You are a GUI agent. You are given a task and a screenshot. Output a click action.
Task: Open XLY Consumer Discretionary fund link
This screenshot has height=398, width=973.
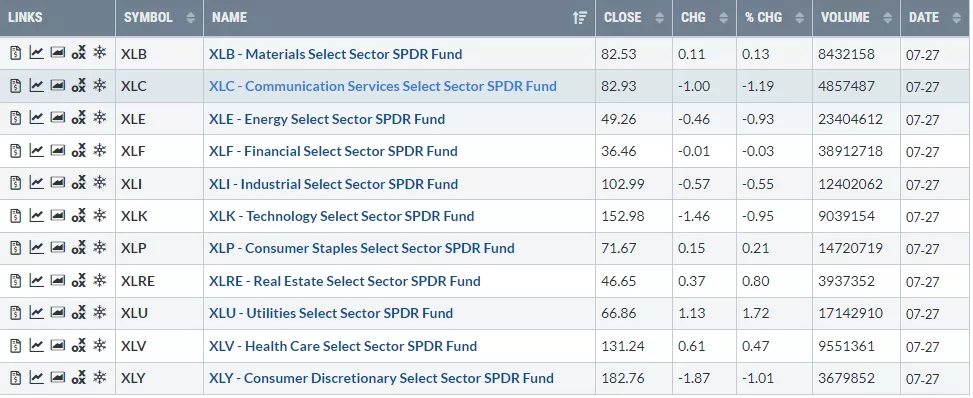[x=382, y=378]
